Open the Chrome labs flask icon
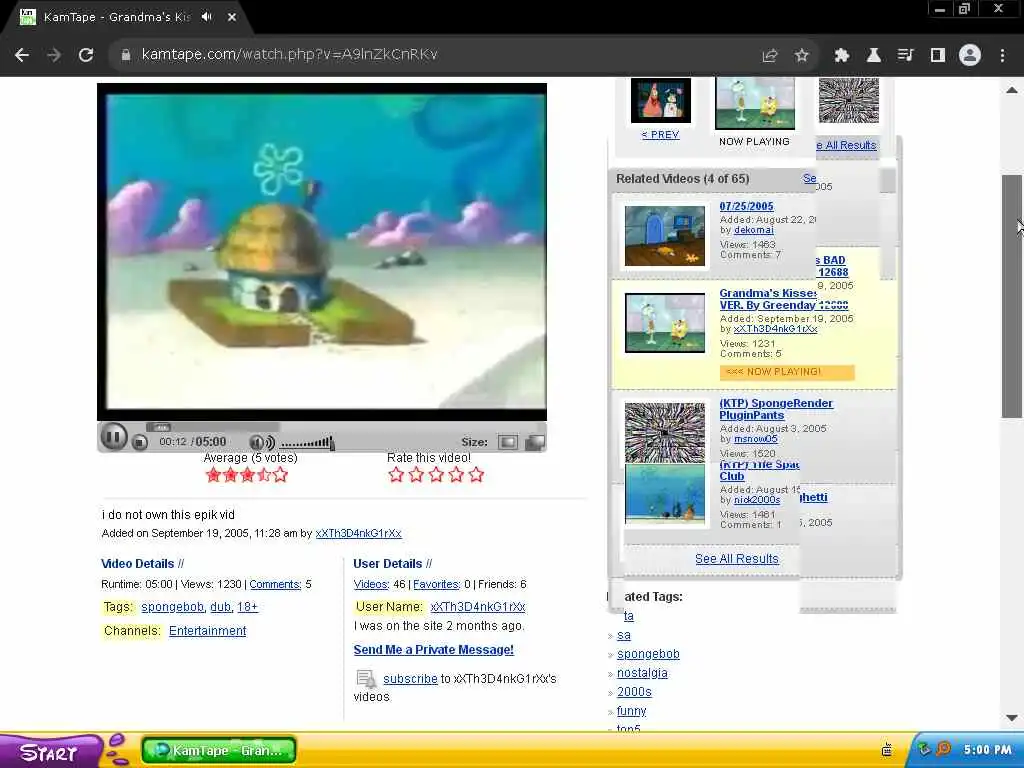 [873, 56]
